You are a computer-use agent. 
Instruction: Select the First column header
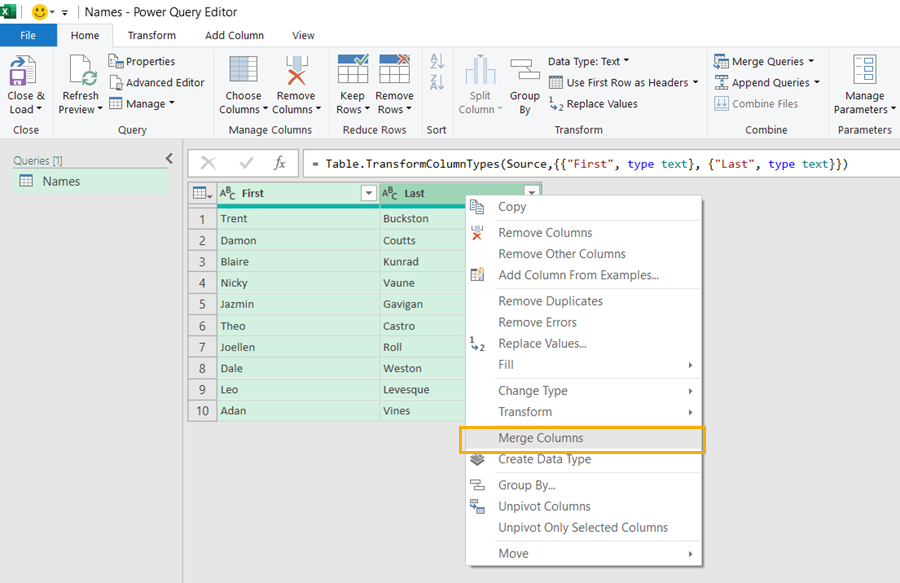pyautogui.click(x=298, y=193)
